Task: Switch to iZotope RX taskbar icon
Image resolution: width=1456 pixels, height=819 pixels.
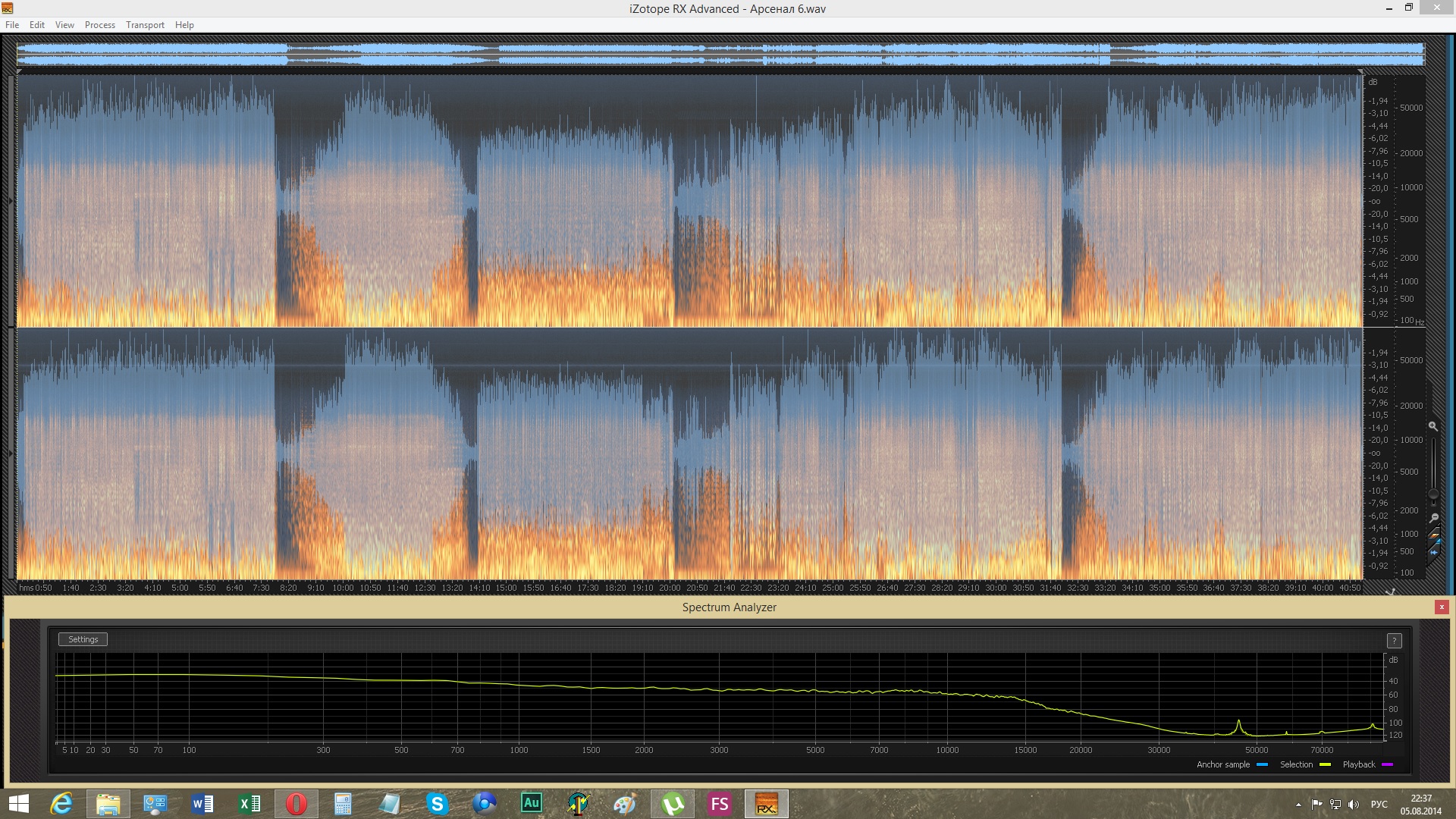Action: click(767, 804)
